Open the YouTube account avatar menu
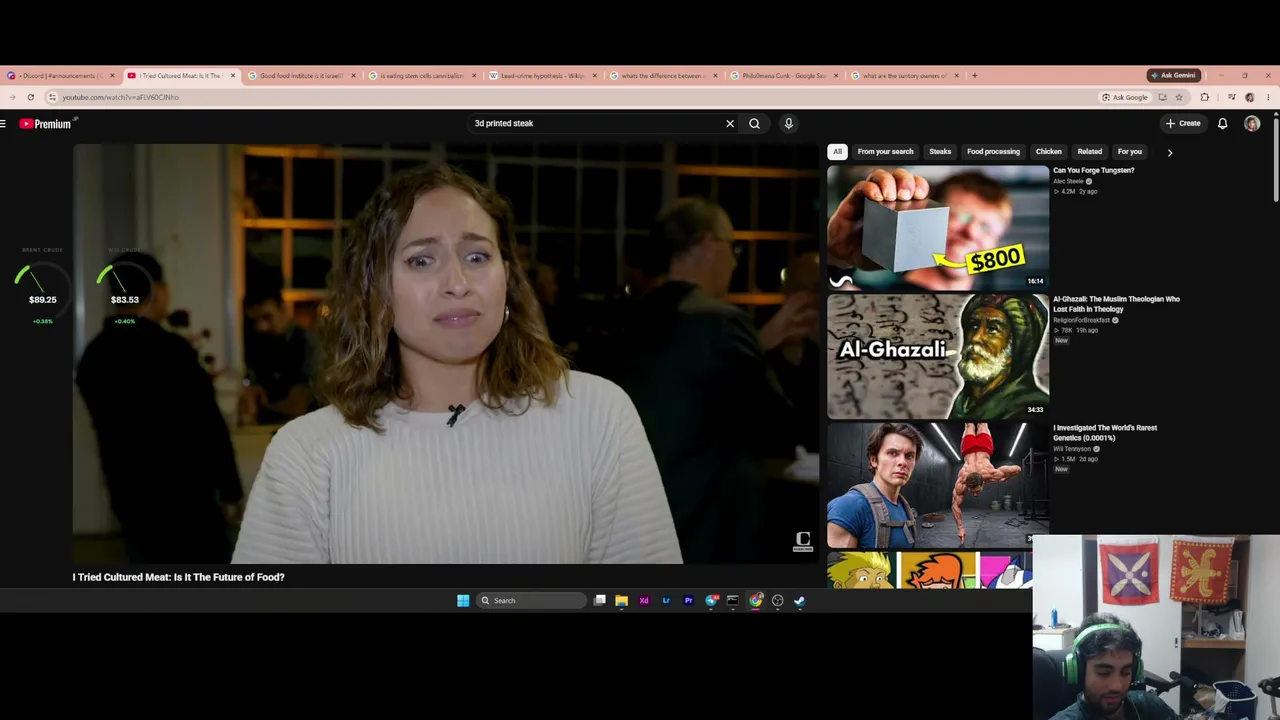The image size is (1280, 720). click(1252, 124)
